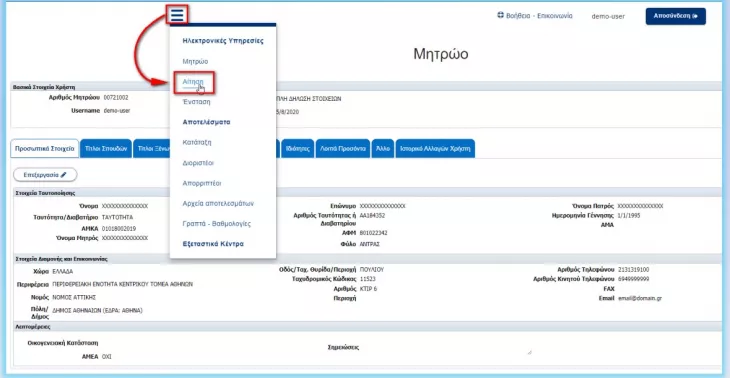
Task: Choose Μητρώο from the menu
Action: pyautogui.click(x=196, y=61)
